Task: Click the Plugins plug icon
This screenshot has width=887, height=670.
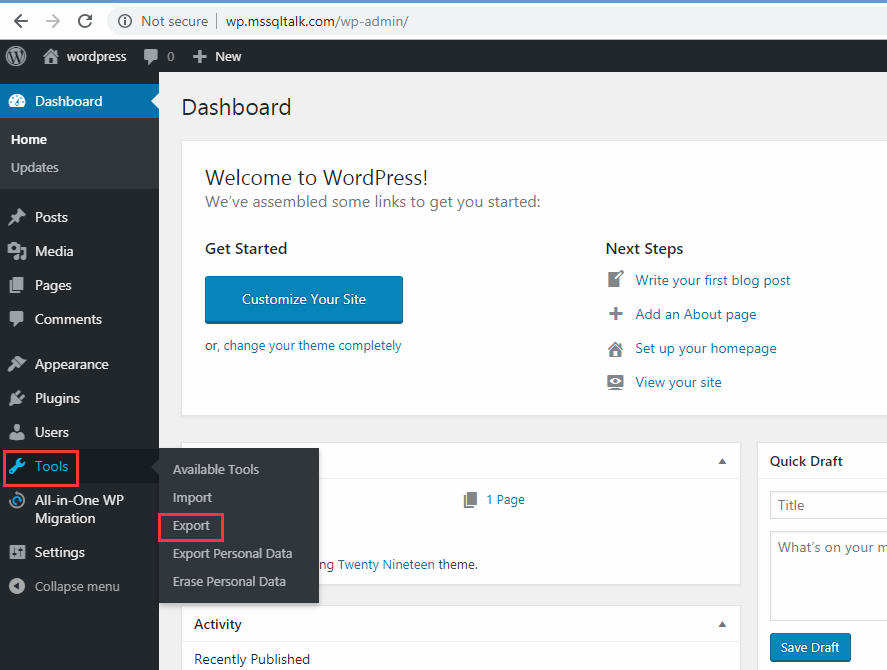Action: [x=17, y=398]
